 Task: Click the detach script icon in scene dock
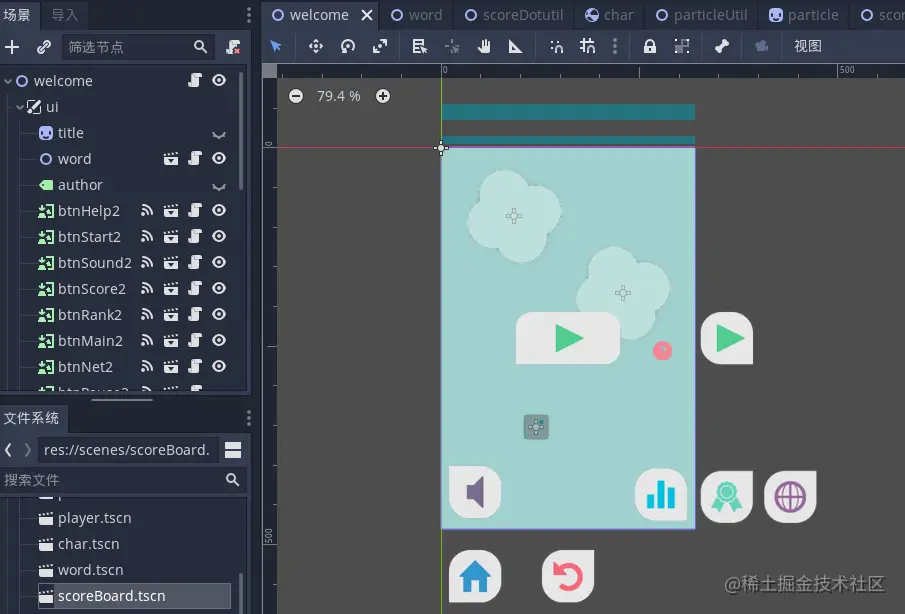tap(233, 47)
